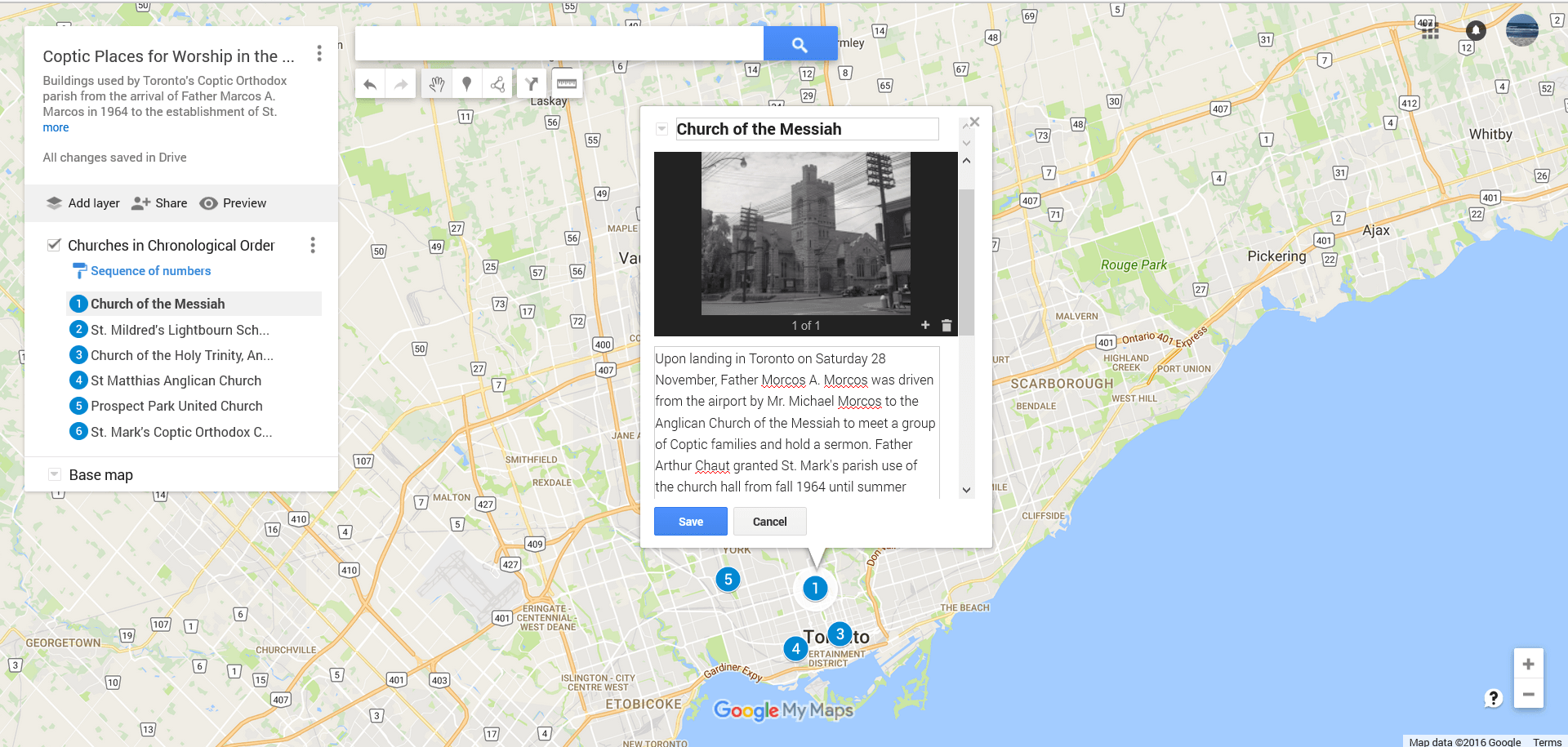1568x747 pixels.
Task: Open the add directions tool
Action: tap(532, 84)
